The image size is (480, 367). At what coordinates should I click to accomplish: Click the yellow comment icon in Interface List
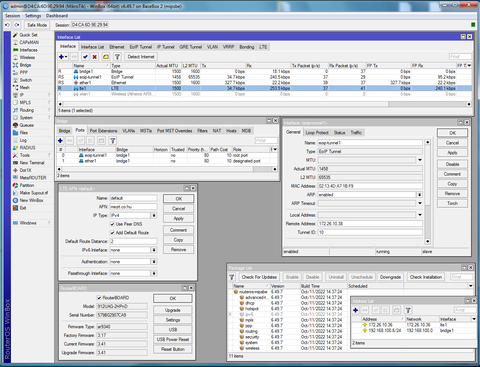106,57
